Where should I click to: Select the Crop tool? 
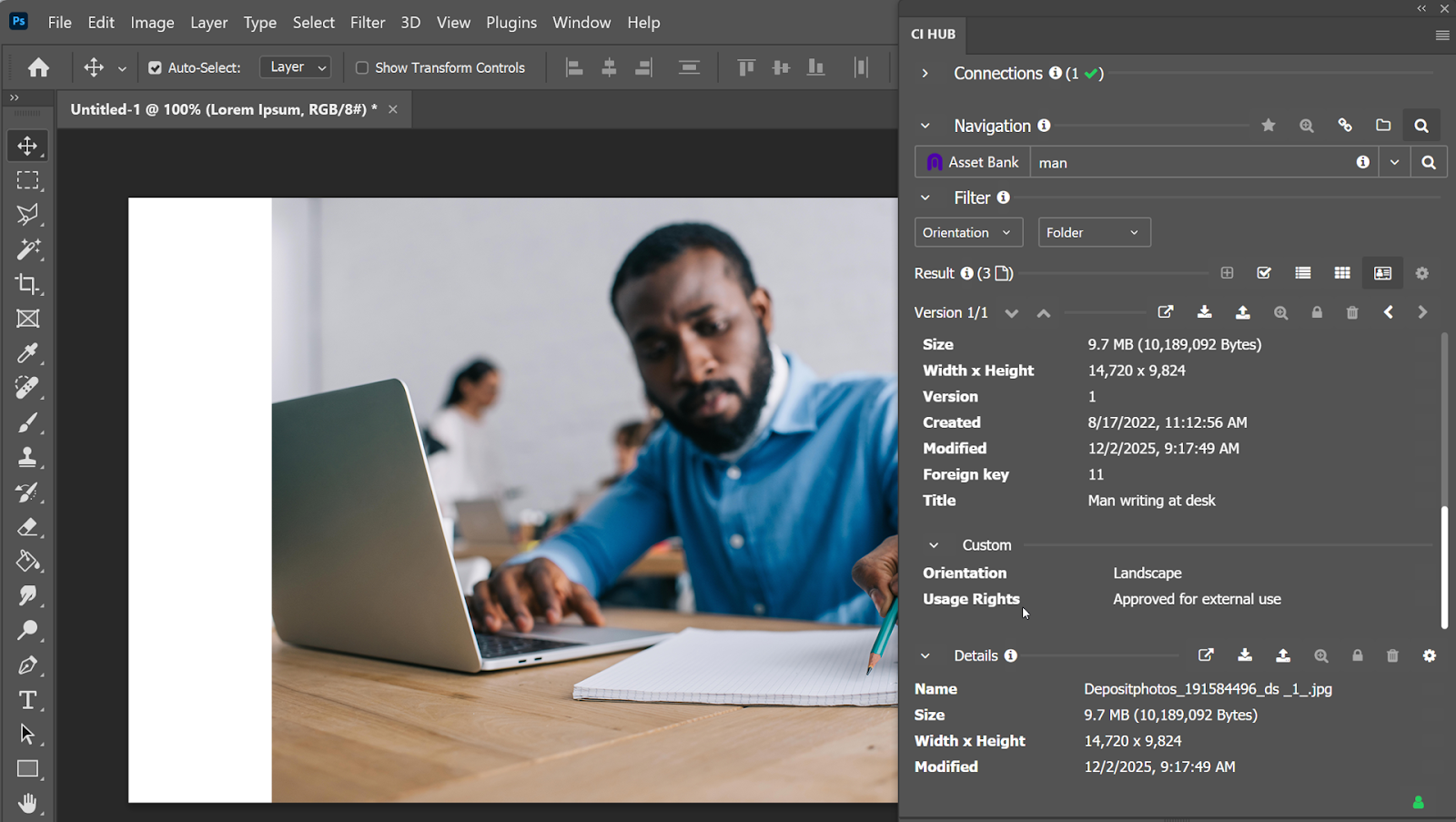coord(28,285)
